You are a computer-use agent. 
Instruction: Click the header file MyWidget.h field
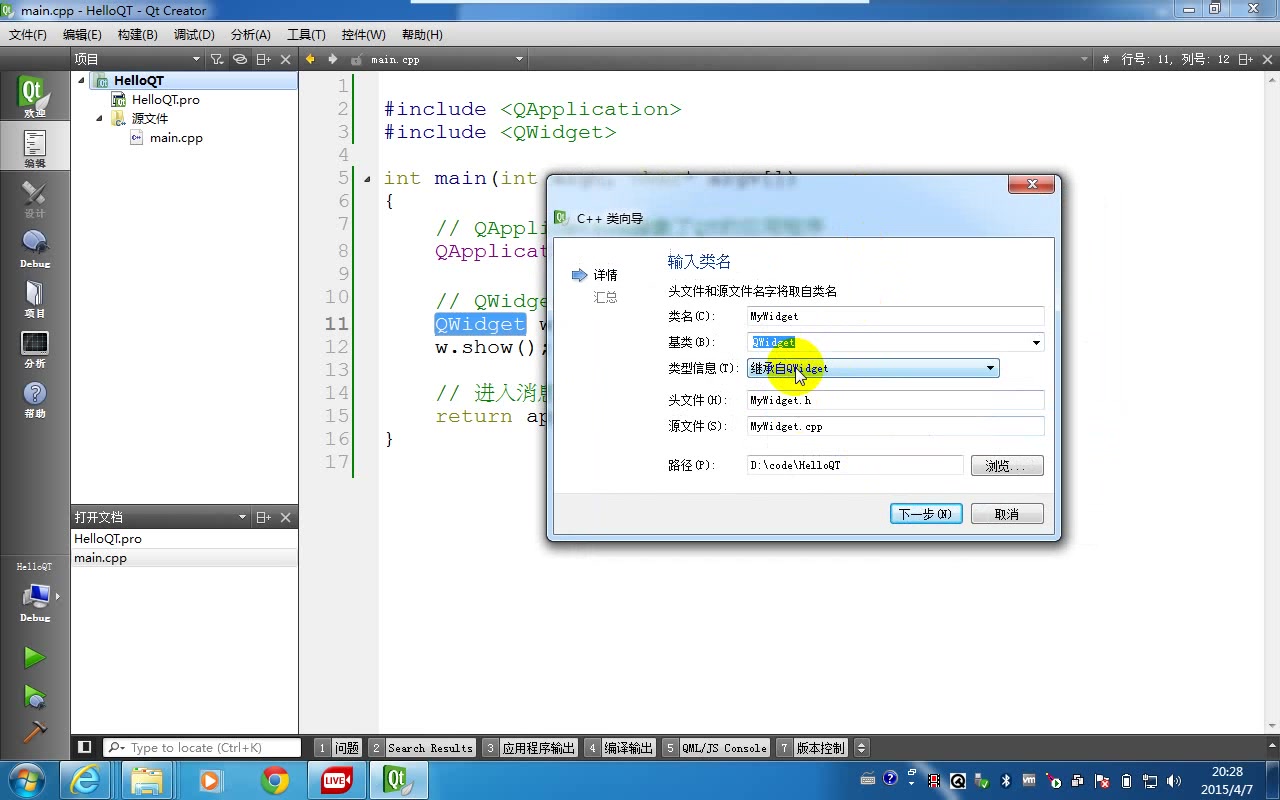(x=895, y=400)
